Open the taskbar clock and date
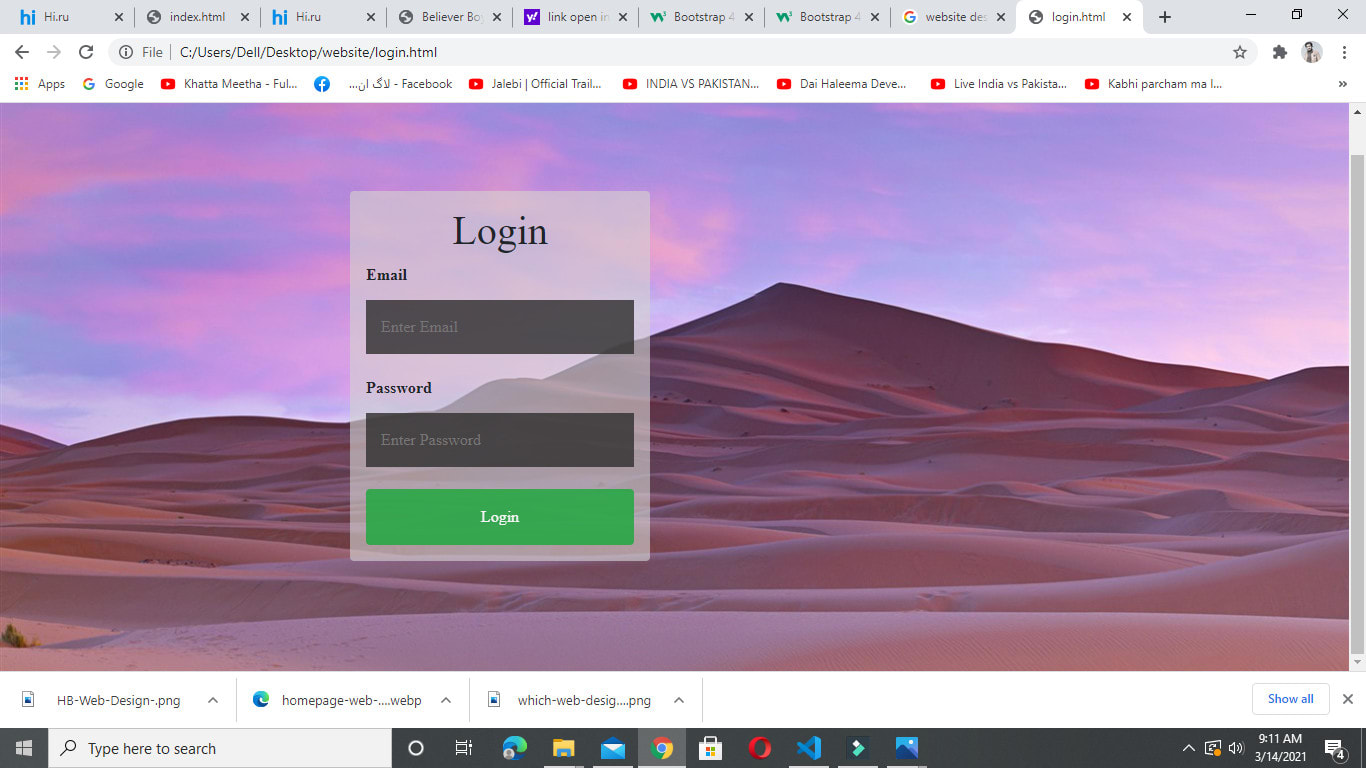Image resolution: width=1366 pixels, height=768 pixels. click(1280, 748)
